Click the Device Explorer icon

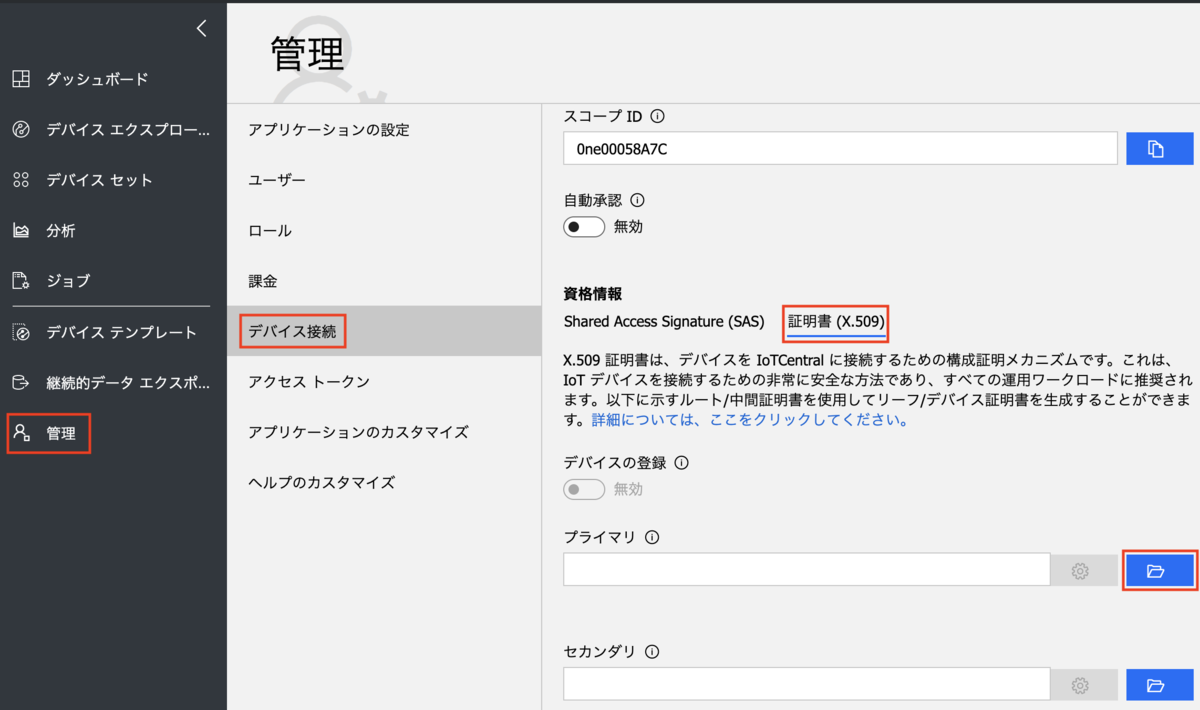(21, 129)
